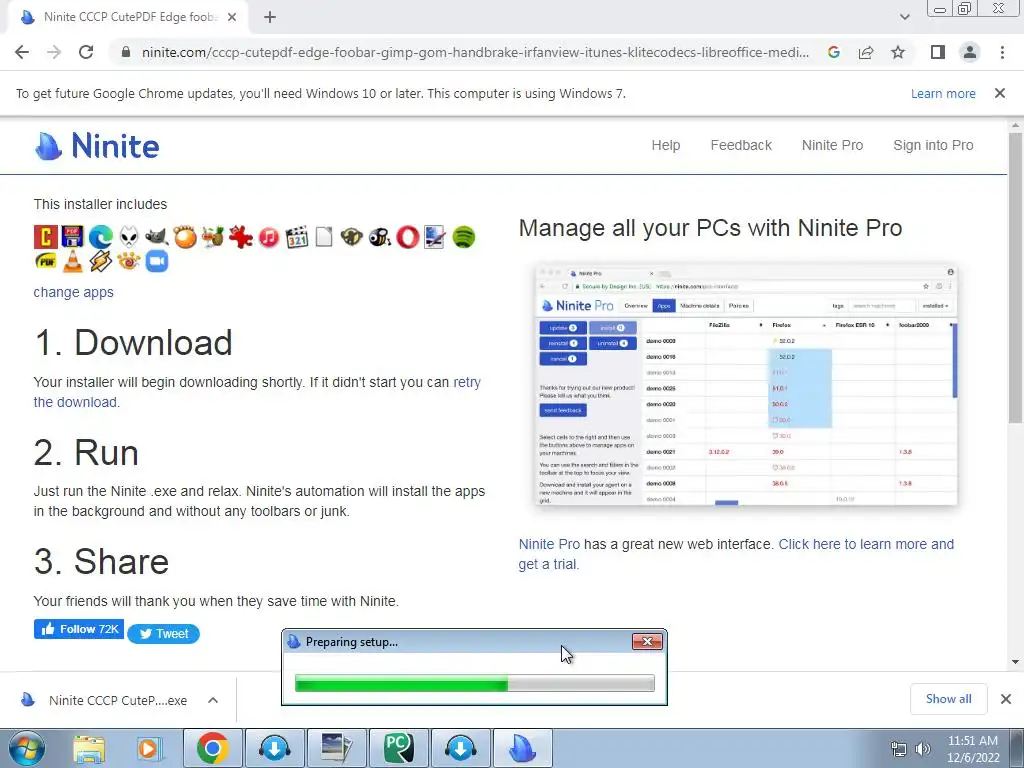Click the Ninite installer taskbar icon
The image size is (1024, 768).
click(x=522, y=748)
